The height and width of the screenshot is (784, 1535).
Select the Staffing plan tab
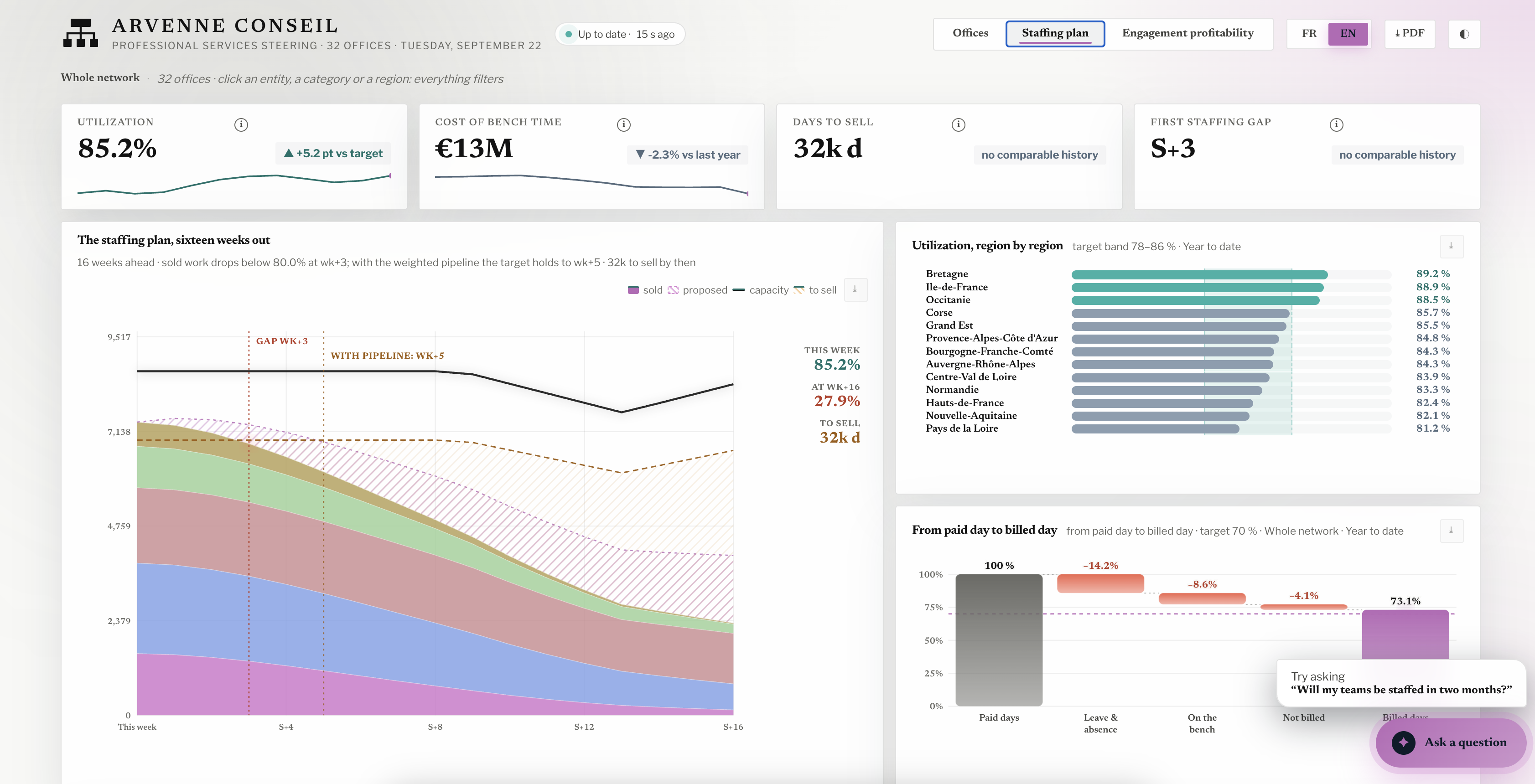tap(1055, 33)
